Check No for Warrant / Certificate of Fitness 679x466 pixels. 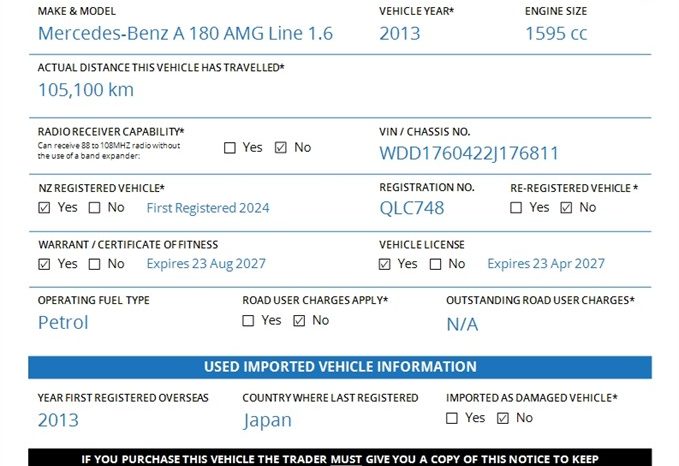[94, 264]
